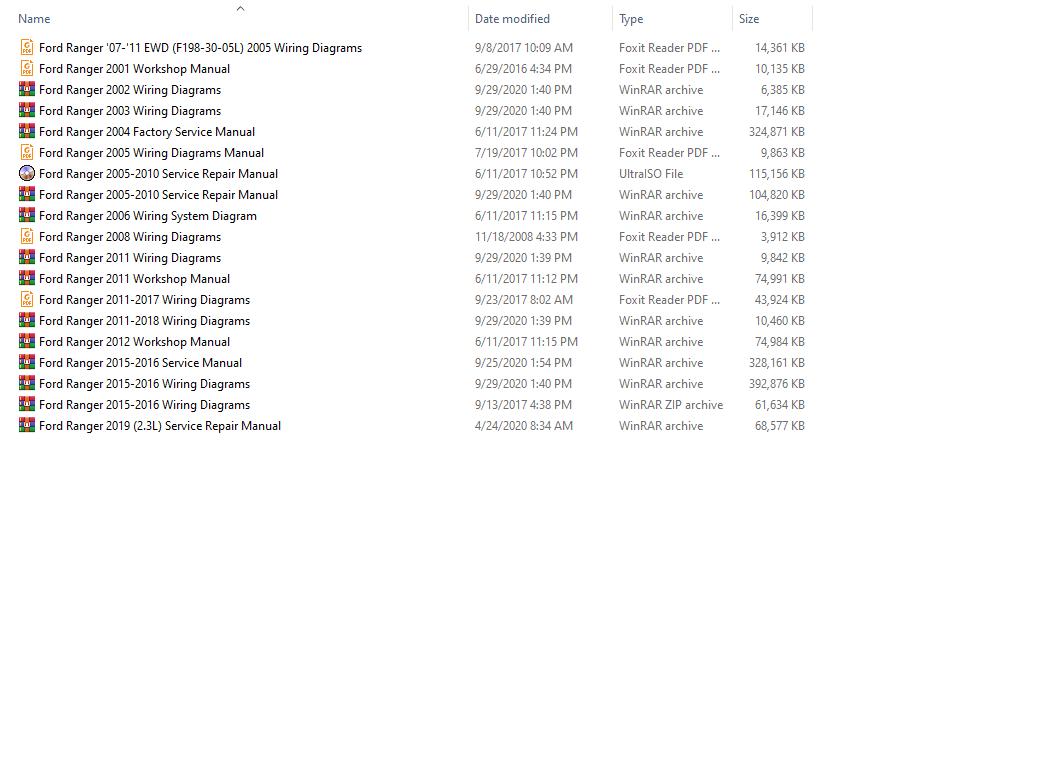Click the date "9/25/2020 1:54 PM"
This screenshot has width=1043, height=780.
(x=523, y=362)
